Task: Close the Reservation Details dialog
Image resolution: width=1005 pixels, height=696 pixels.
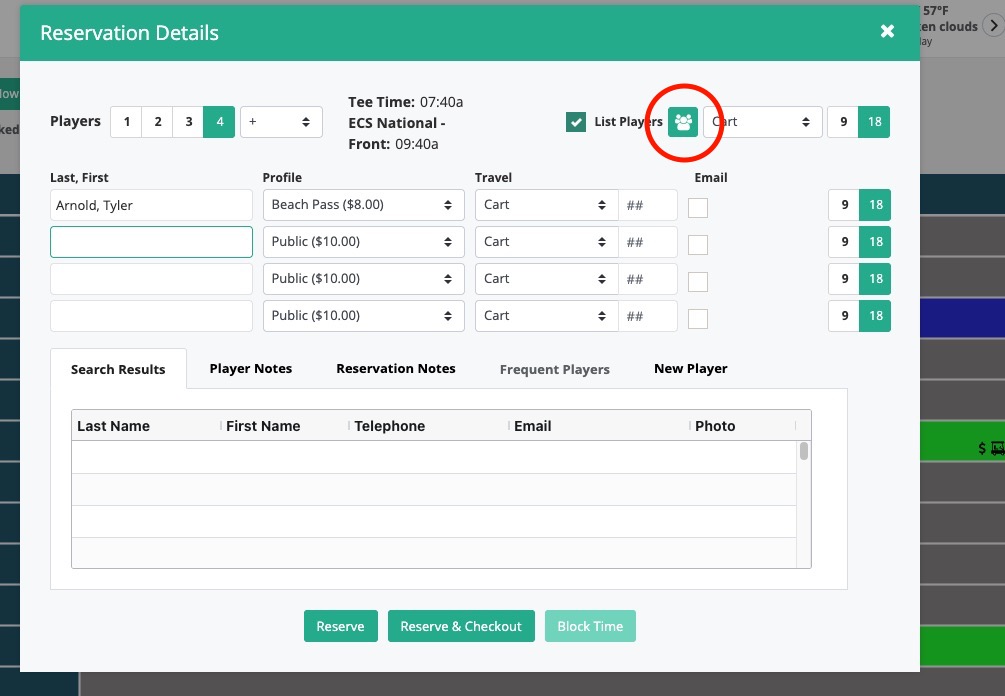Action: [x=887, y=31]
